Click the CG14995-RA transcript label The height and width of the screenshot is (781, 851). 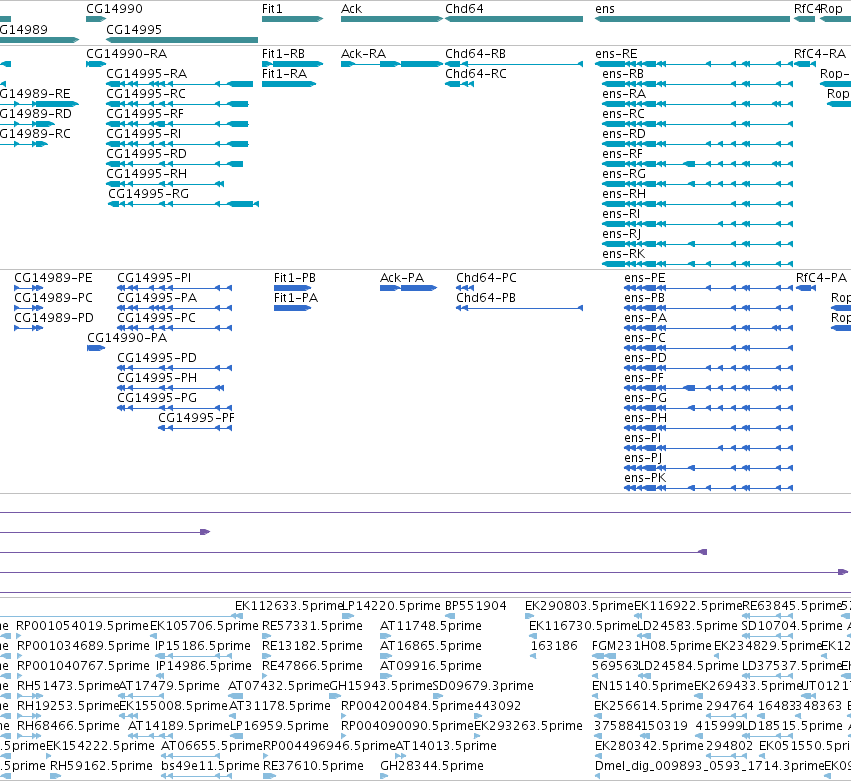147,74
